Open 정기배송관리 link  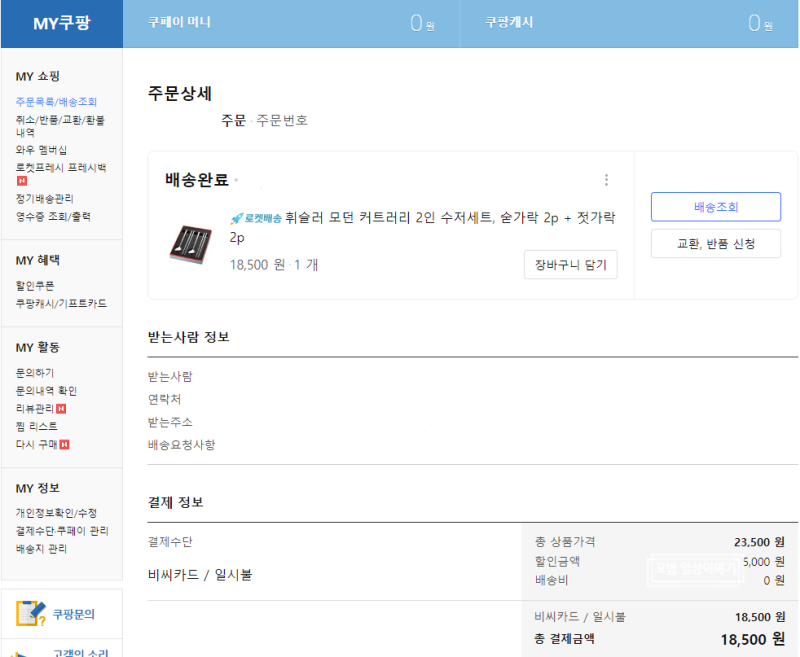[44, 198]
